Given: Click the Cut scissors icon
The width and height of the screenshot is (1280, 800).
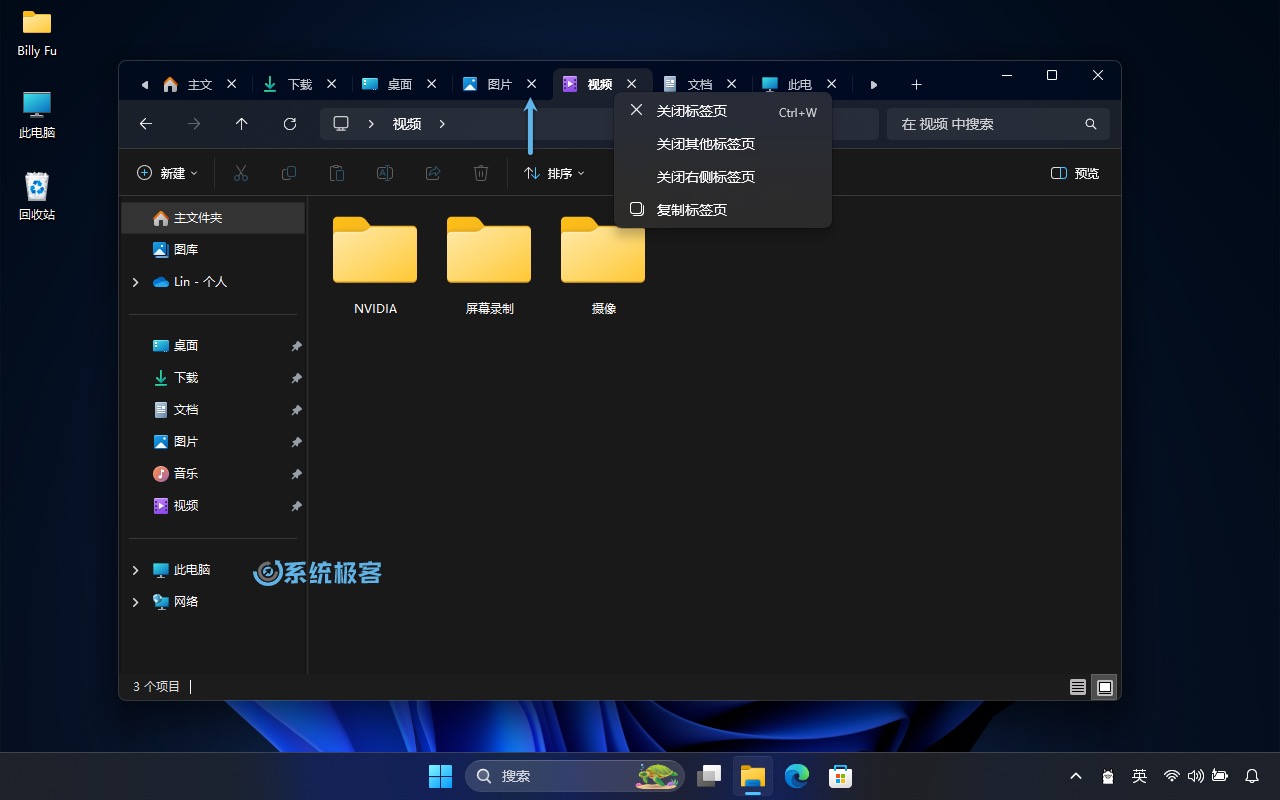Looking at the screenshot, I should click(x=241, y=173).
